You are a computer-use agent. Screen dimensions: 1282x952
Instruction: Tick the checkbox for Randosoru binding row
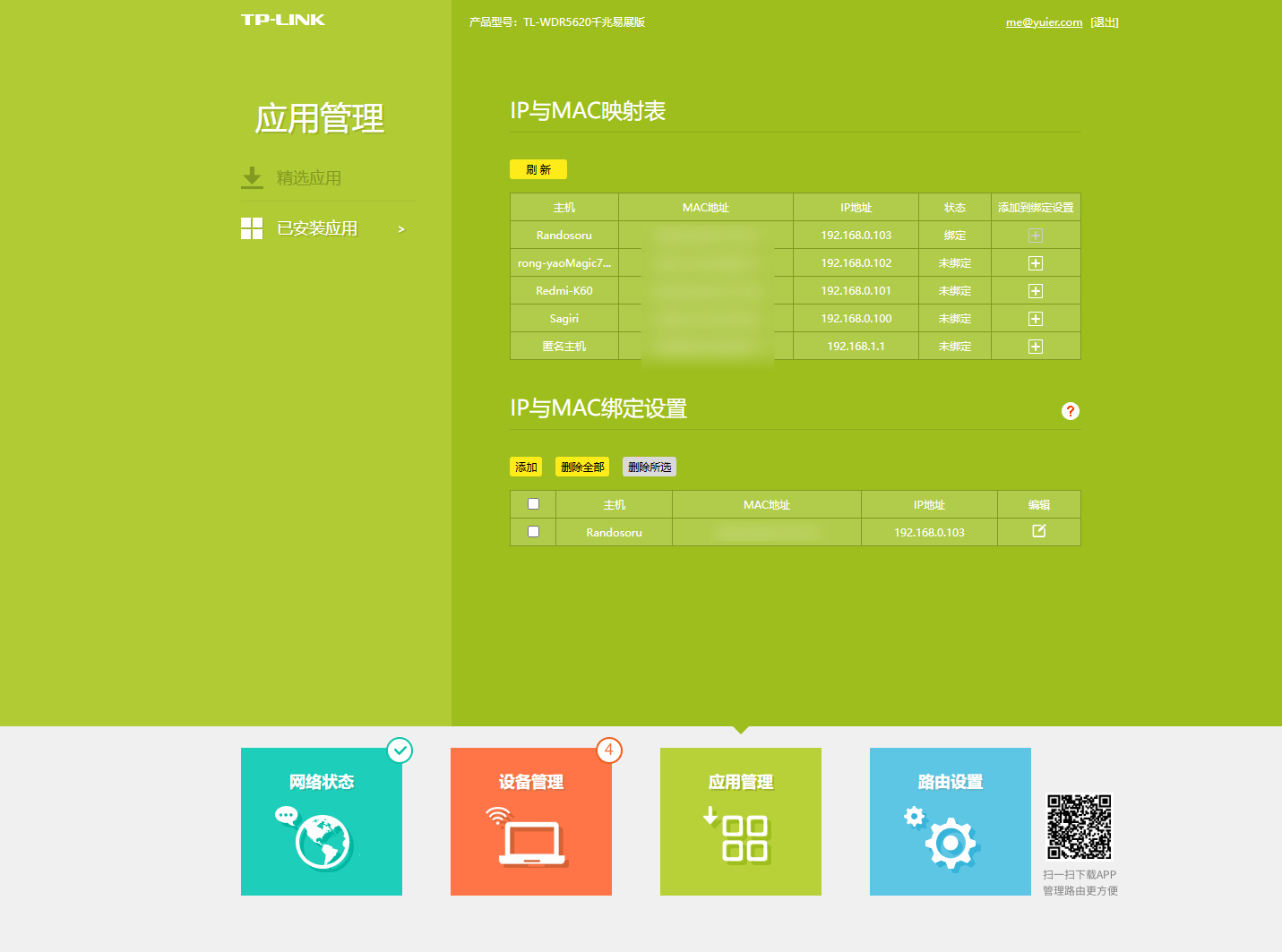click(534, 532)
